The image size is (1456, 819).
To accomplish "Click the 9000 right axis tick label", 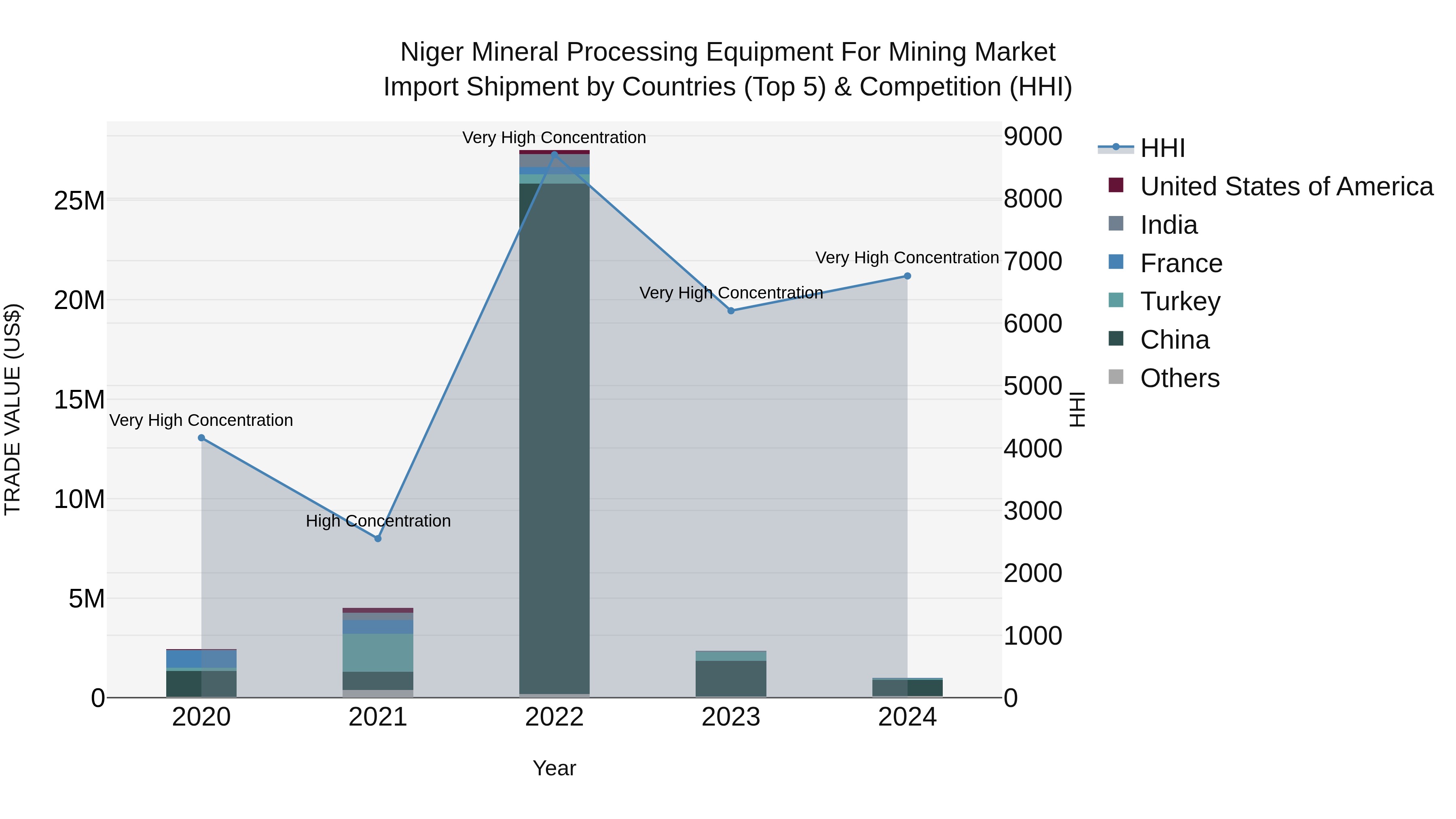I will point(1033,137).
